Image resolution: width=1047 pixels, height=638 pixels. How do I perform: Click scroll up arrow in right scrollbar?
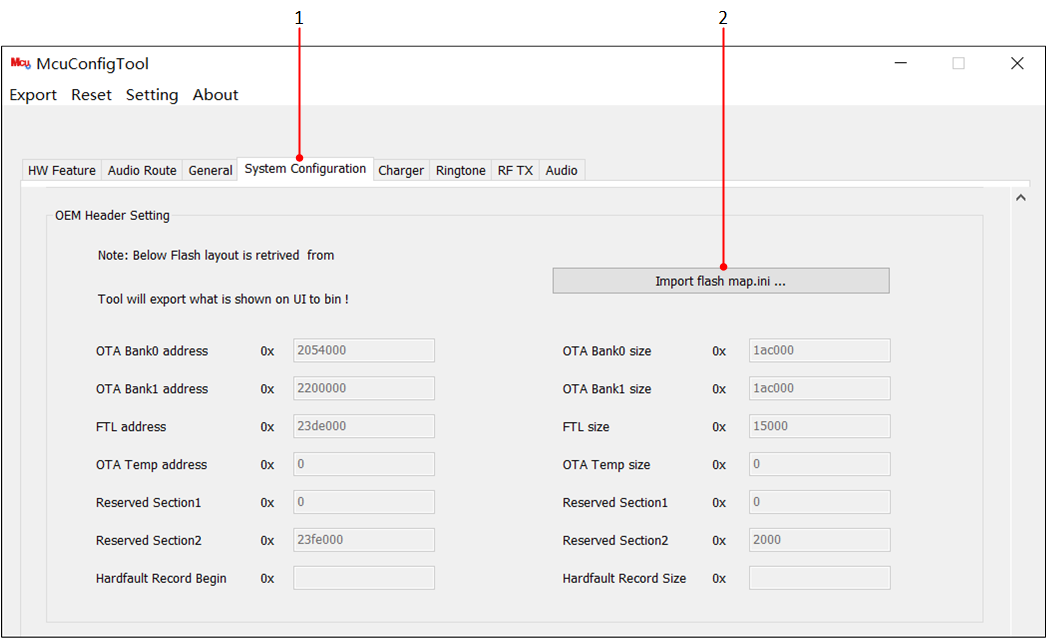point(1020,198)
